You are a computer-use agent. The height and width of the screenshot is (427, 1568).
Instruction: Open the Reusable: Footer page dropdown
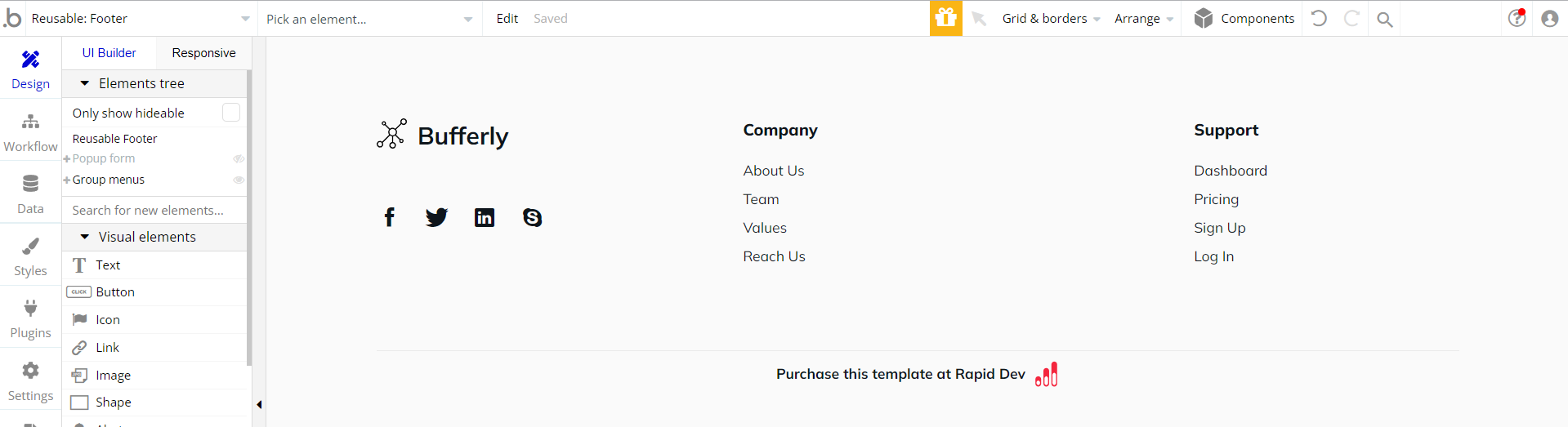click(x=139, y=19)
